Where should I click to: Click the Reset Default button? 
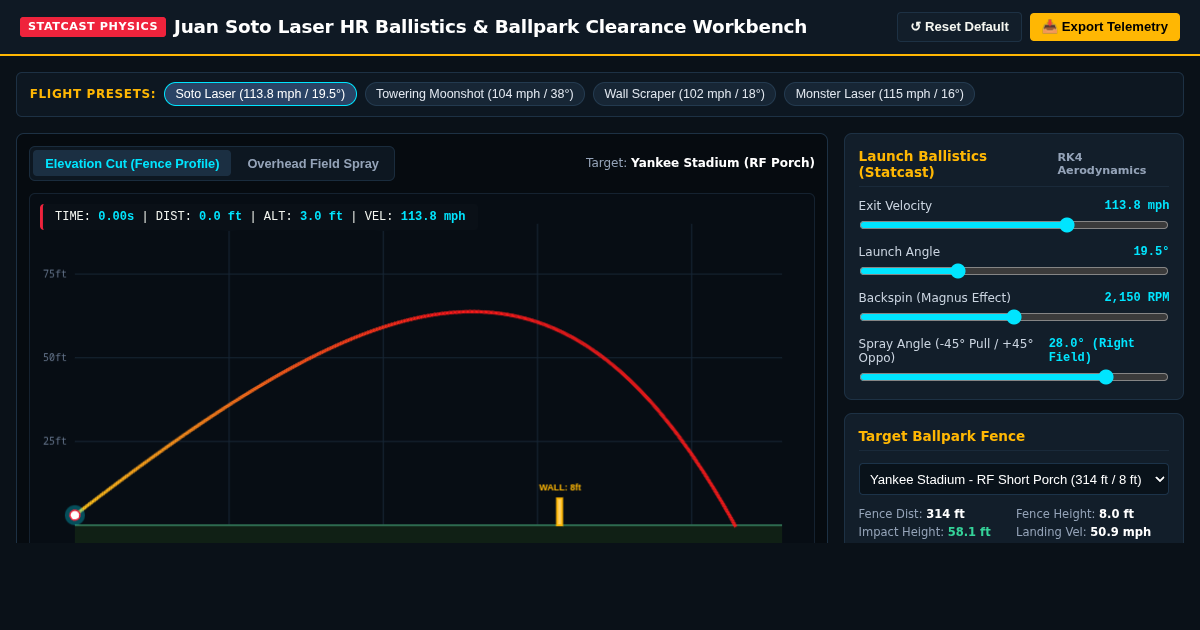point(959,27)
